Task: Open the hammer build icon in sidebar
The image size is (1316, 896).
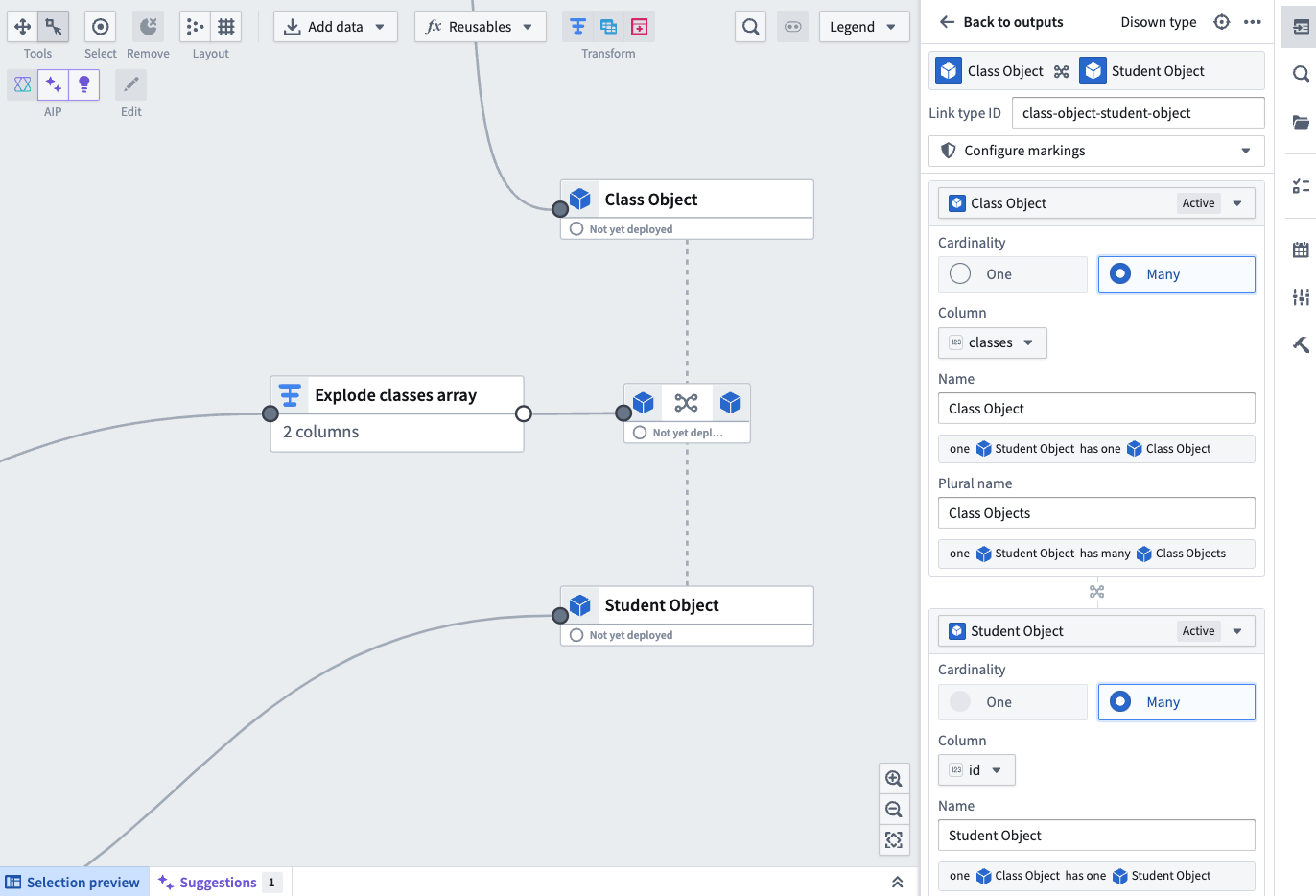Action: [1301, 344]
